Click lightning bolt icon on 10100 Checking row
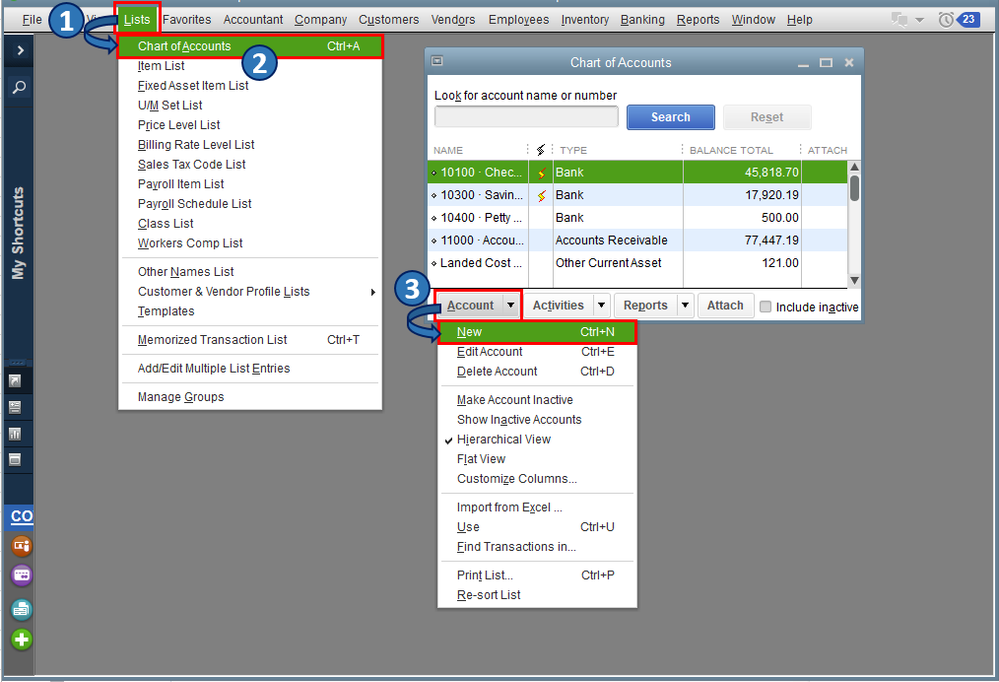This screenshot has height=682, width=999. pyautogui.click(x=541, y=173)
